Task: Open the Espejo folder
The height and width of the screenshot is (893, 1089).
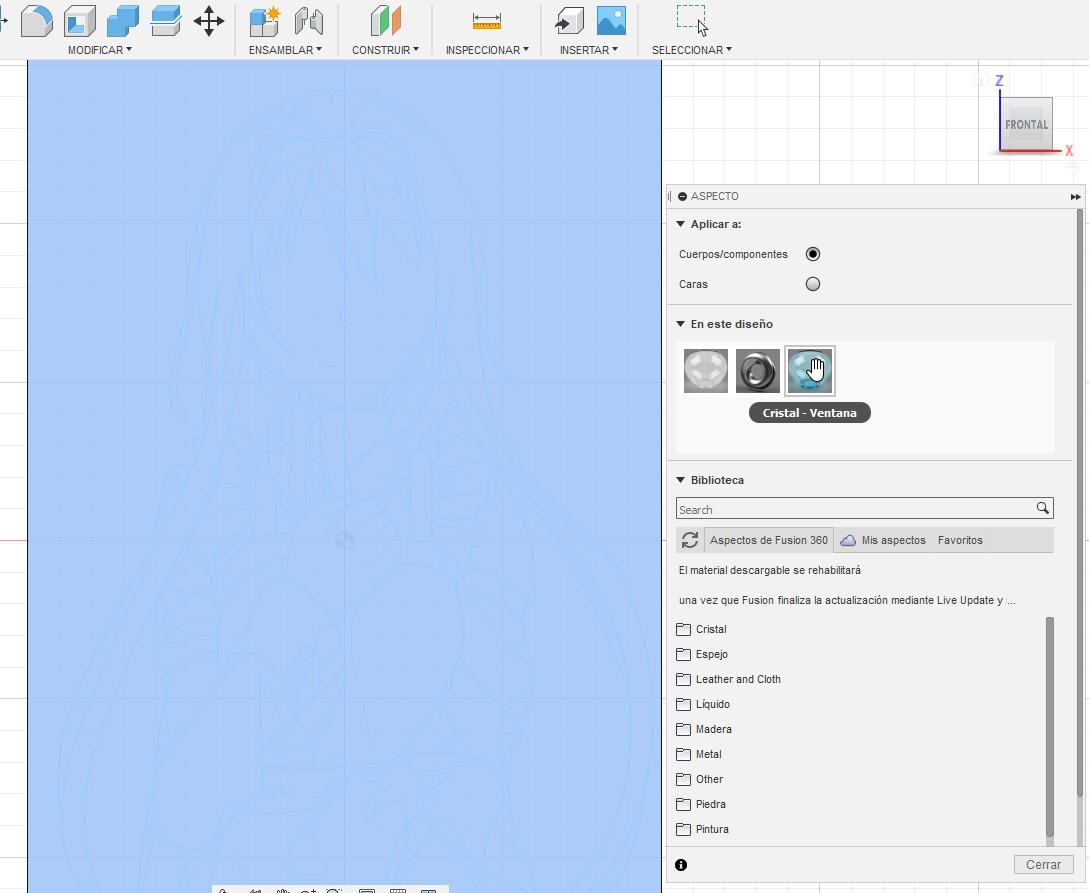Action: [x=702, y=654]
